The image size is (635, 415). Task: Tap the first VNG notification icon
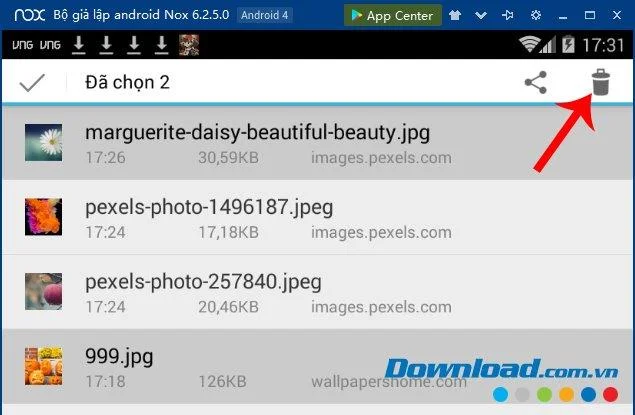pyautogui.click(x=23, y=45)
